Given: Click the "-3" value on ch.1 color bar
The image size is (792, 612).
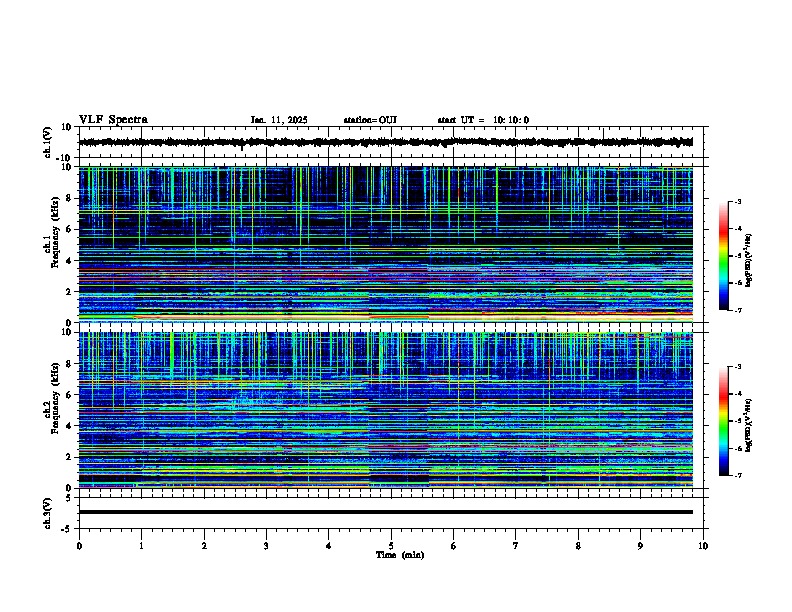Looking at the screenshot, I should click(x=737, y=201).
